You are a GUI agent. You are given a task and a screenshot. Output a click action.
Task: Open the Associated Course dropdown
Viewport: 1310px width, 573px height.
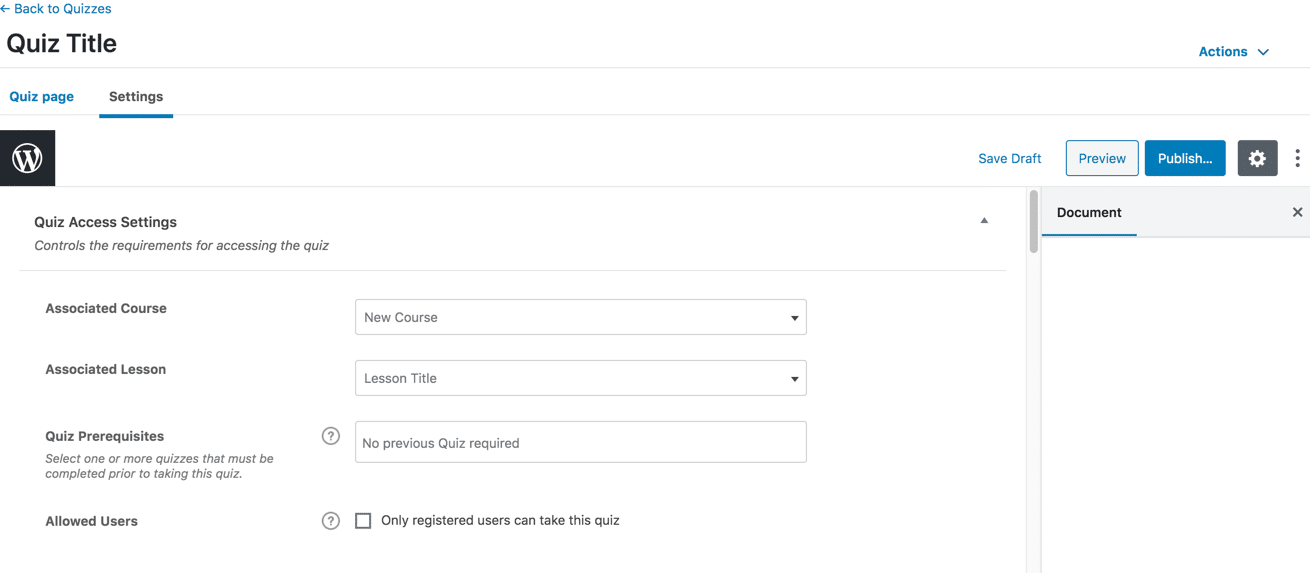(580, 317)
